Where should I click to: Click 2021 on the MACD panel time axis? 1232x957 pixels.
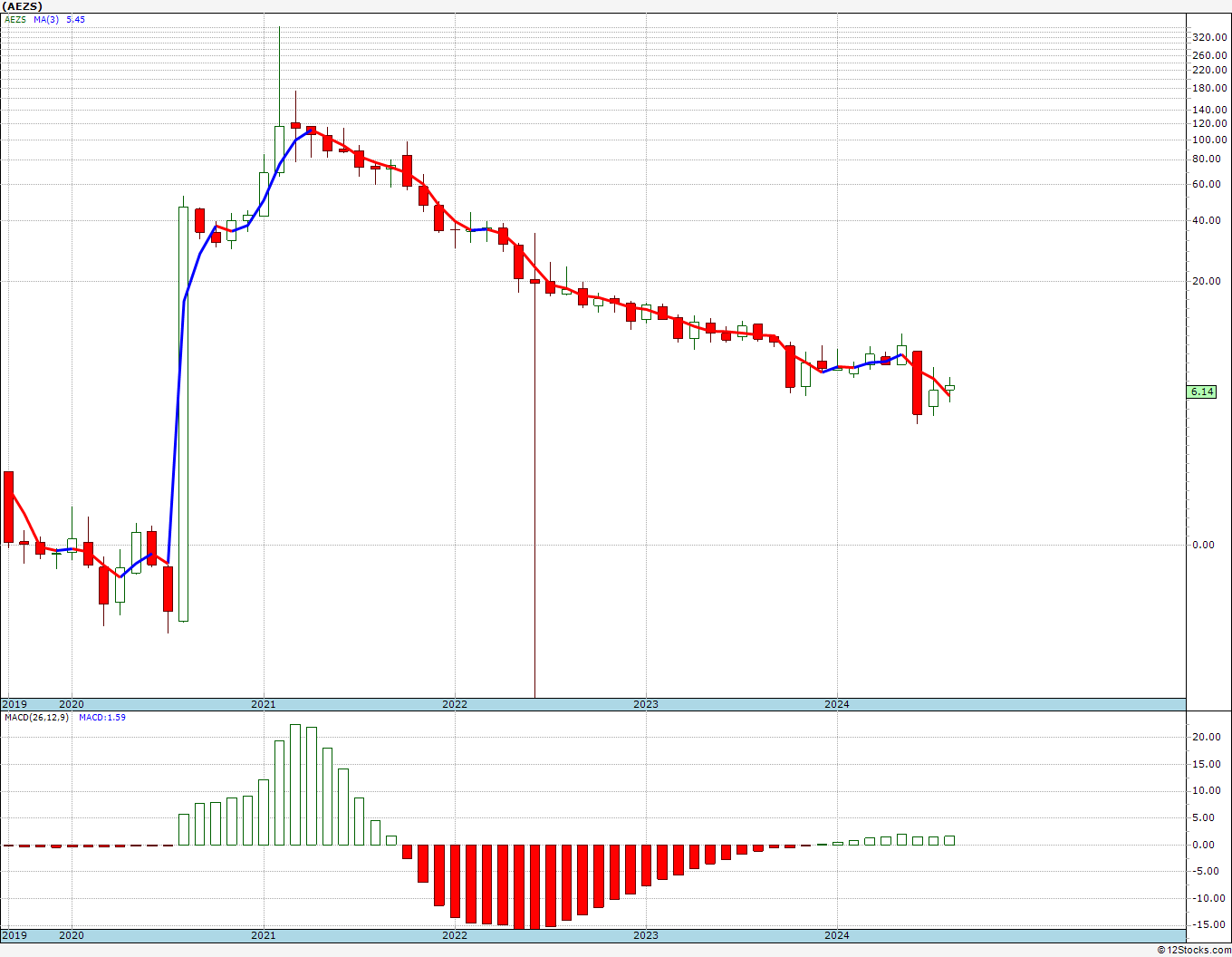coord(263,935)
